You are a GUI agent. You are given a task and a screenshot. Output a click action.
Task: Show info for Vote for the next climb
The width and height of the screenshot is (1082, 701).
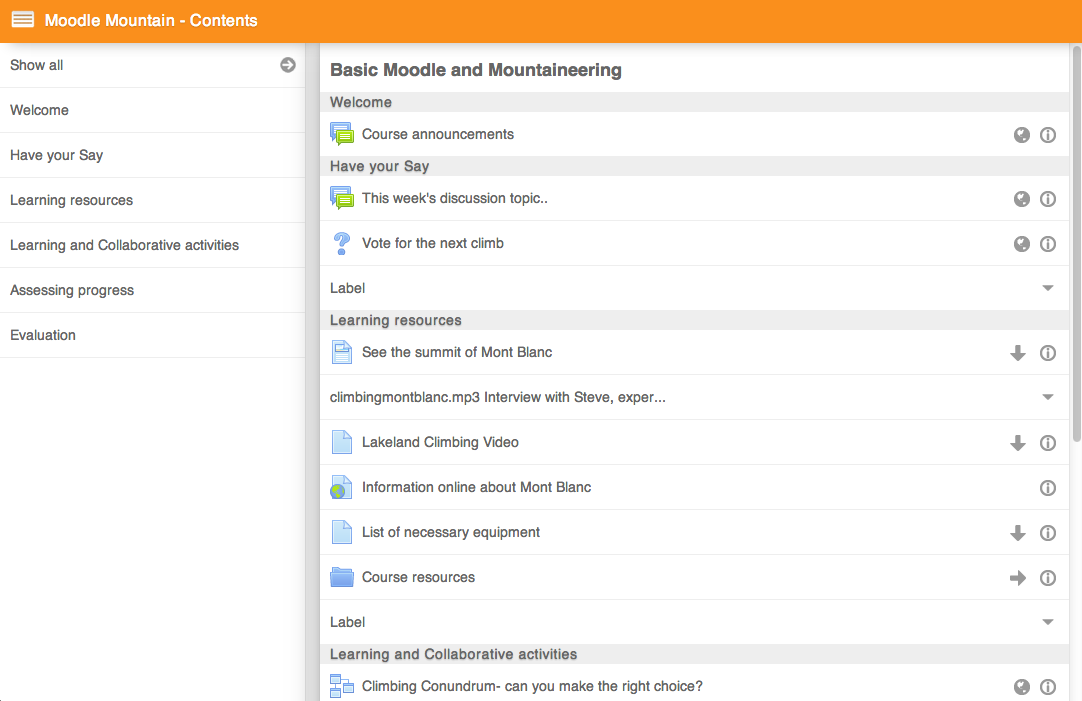click(1047, 244)
